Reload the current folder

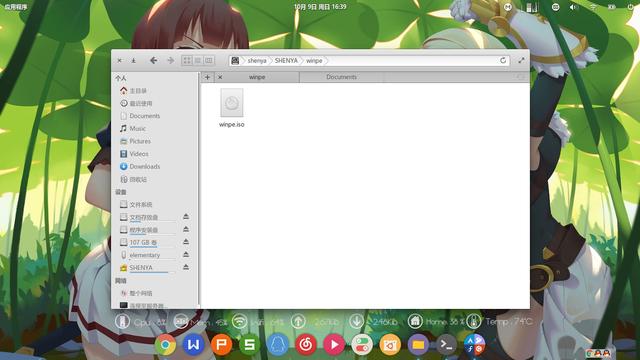click(x=503, y=60)
